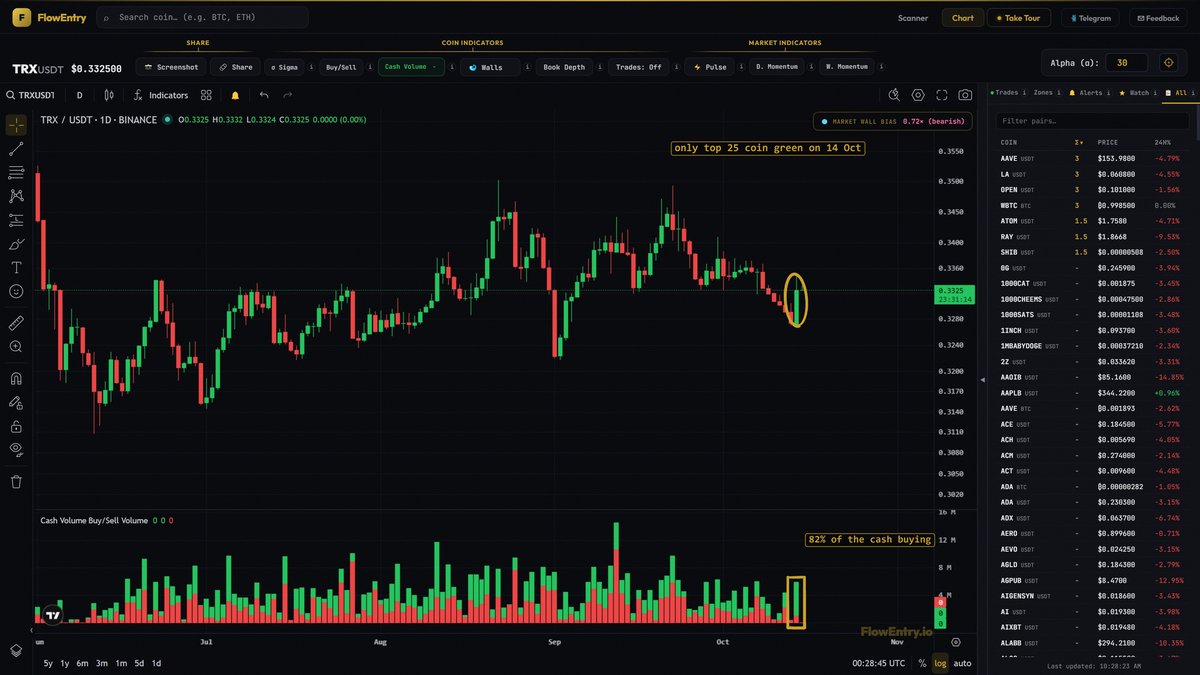This screenshot has height=675, width=1200.
Task: Open the Scanner page
Action: [913, 18]
